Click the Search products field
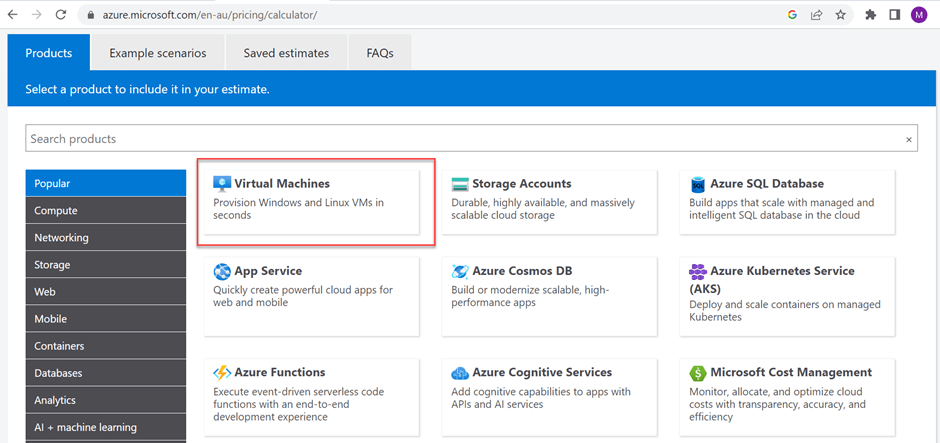 point(460,139)
